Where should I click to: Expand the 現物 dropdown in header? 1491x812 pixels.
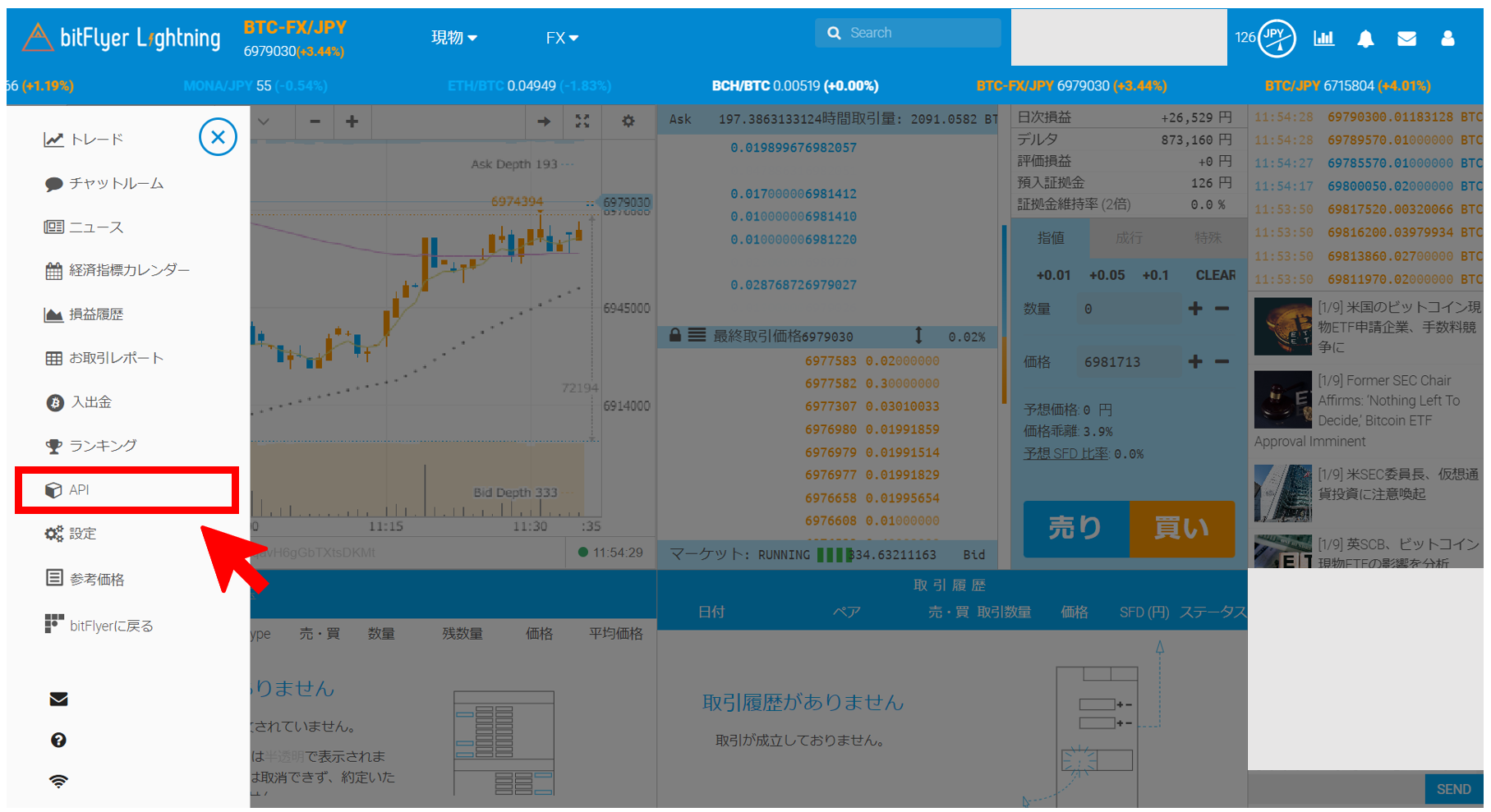coord(454,38)
